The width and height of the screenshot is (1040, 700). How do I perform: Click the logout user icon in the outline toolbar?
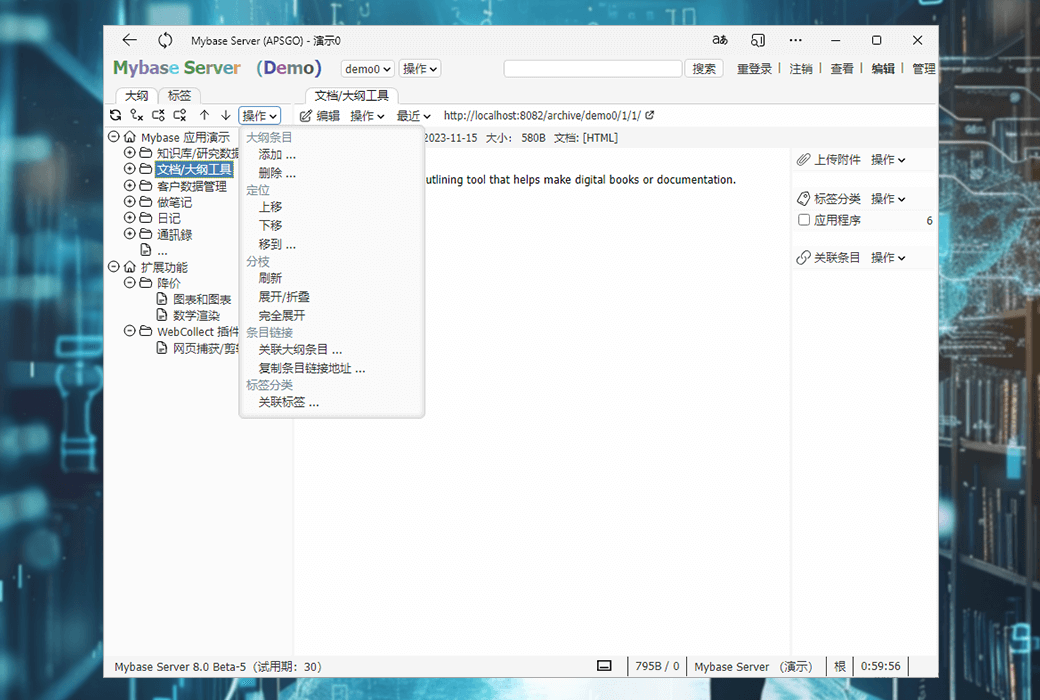pyautogui.click(x=138, y=115)
